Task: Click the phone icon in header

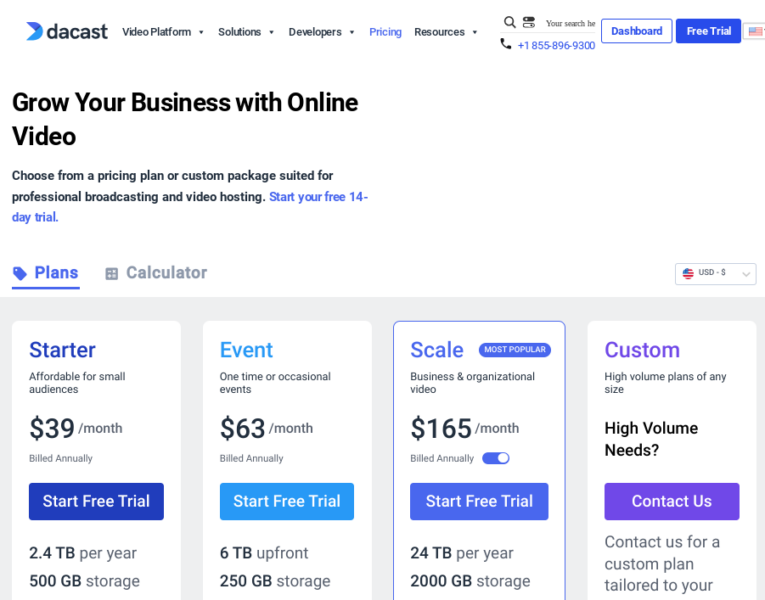Action: tap(506, 44)
